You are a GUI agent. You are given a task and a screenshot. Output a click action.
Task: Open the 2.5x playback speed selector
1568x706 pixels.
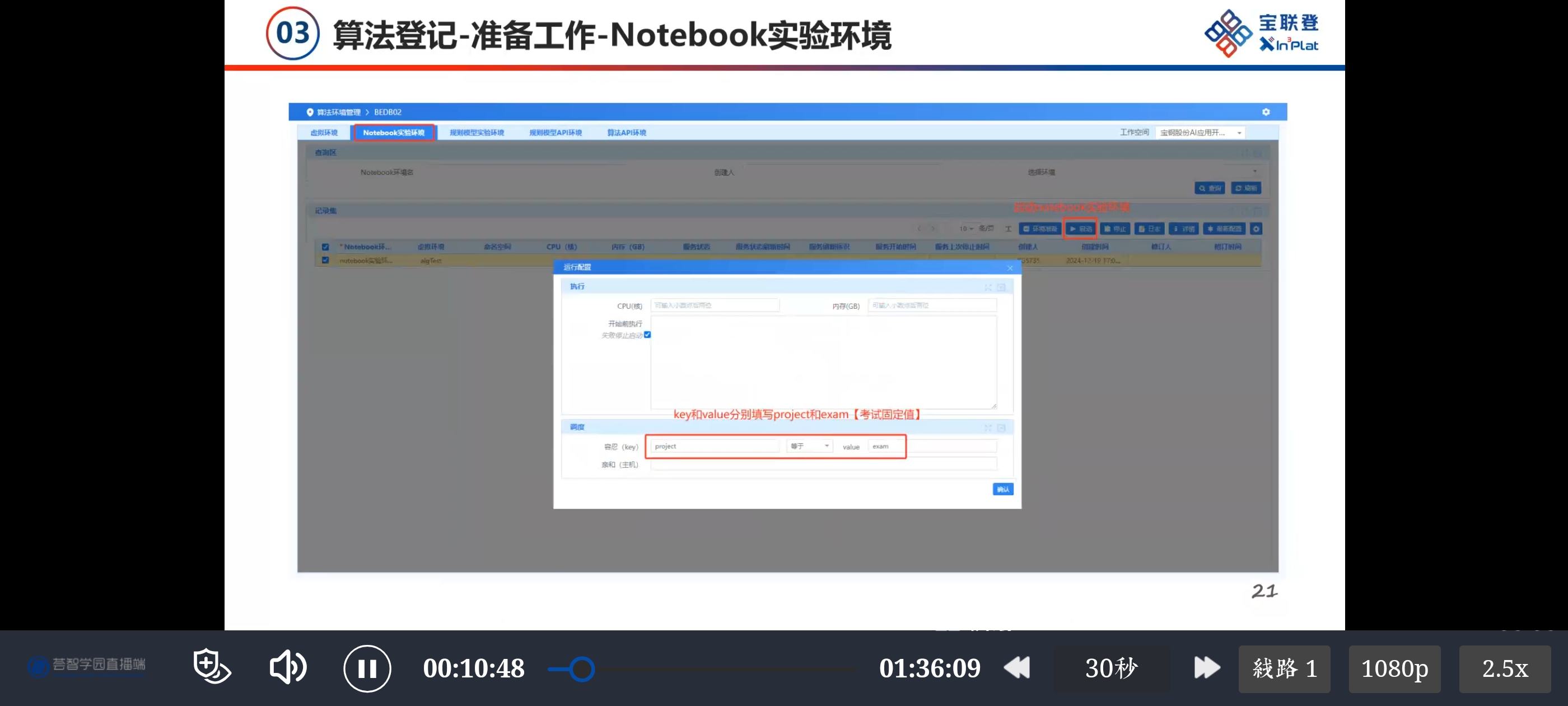pyautogui.click(x=1504, y=669)
